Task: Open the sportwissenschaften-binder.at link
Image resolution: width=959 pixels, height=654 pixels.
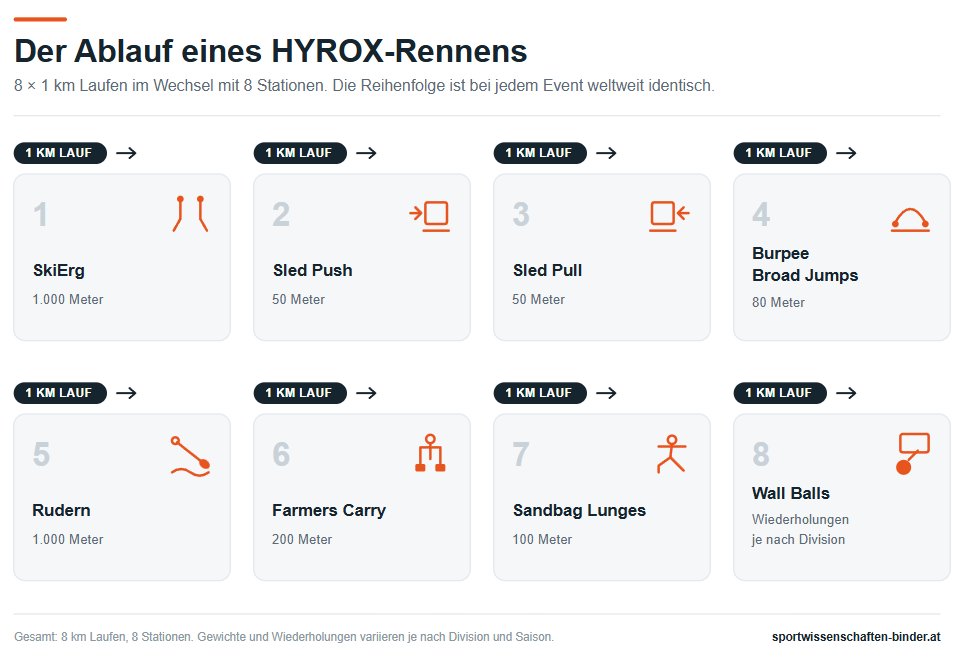Action: [856, 636]
